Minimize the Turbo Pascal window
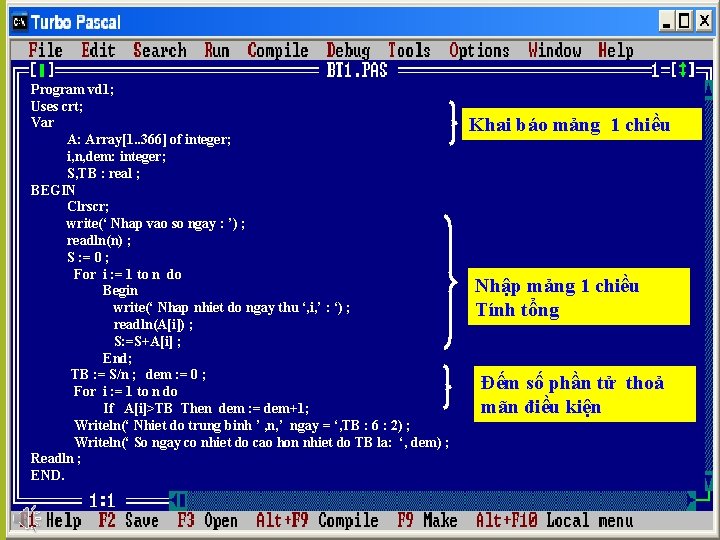 (x=667, y=22)
